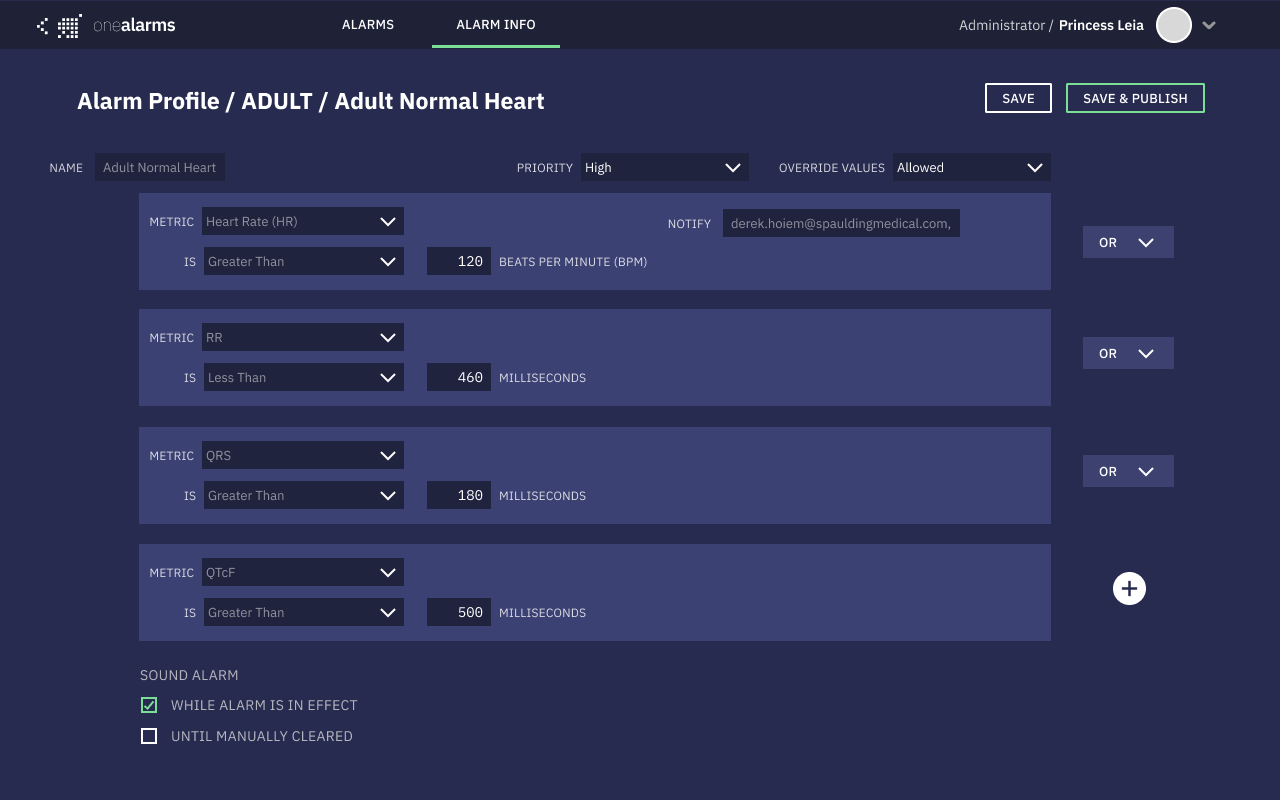
Task: Click the plus icon to add a condition
Action: (1129, 589)
